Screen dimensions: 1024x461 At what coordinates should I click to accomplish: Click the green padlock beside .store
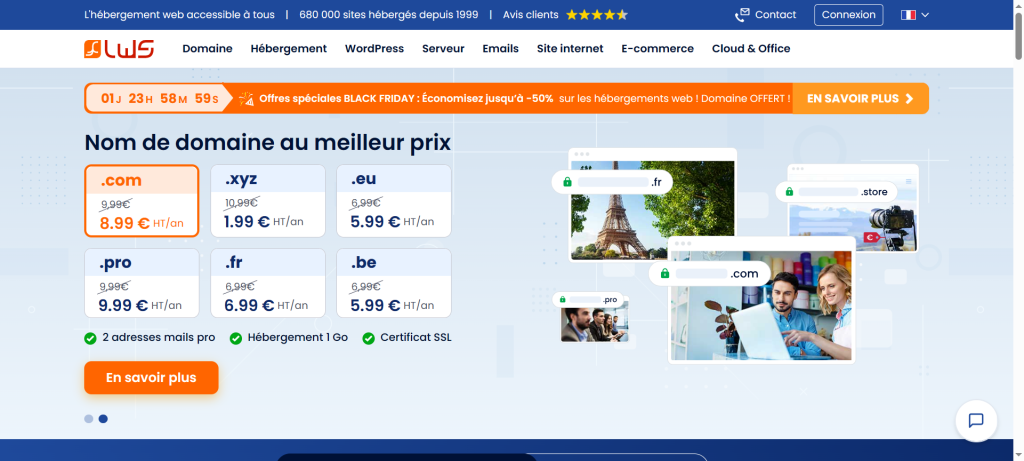pos(789,191)
